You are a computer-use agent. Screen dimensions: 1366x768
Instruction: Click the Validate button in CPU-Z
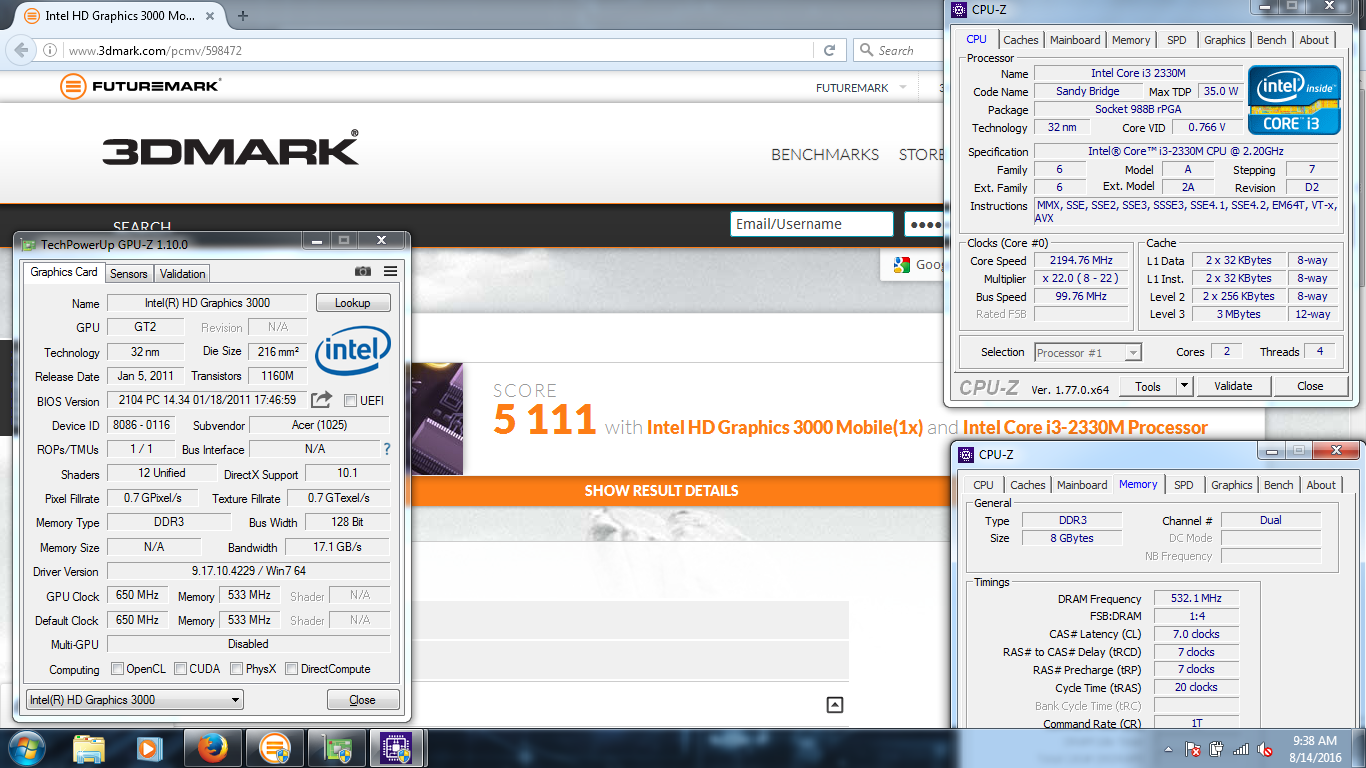1233,386
